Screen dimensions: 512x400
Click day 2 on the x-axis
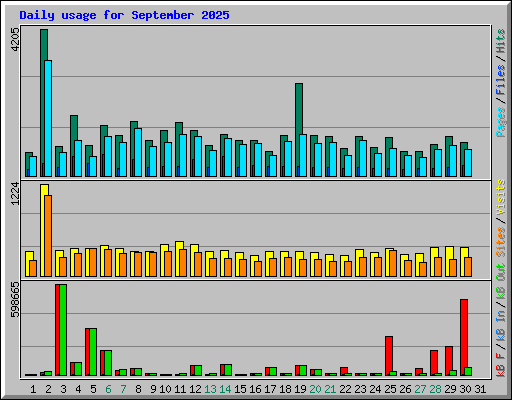(48, 389)
